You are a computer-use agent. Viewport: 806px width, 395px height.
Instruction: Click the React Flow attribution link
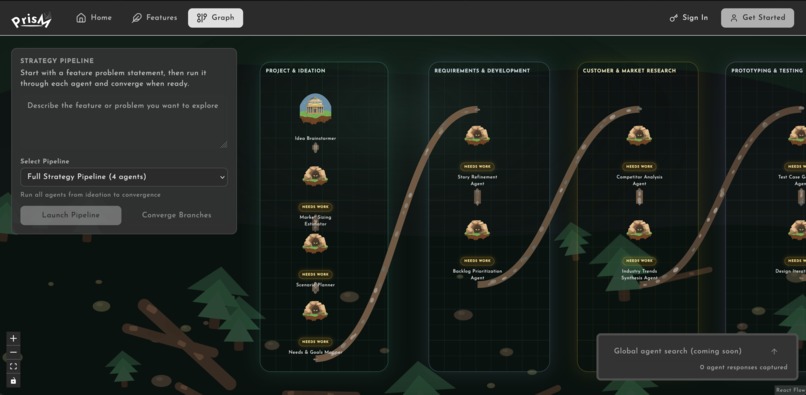(790, 390)
